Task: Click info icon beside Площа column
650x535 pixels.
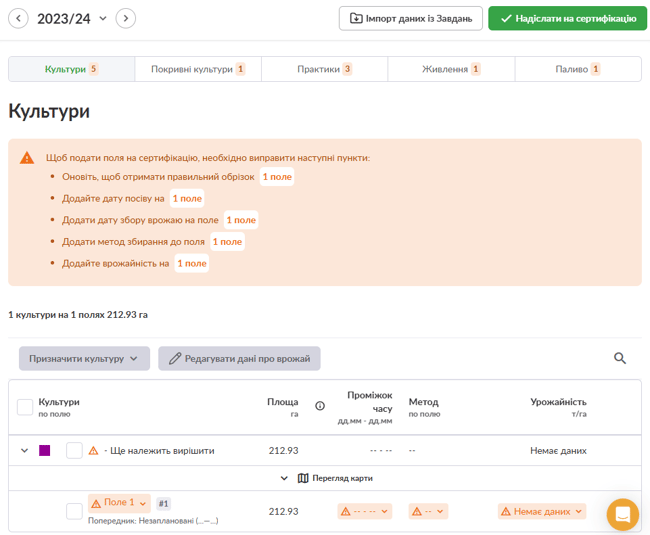Action: point(320,406)
